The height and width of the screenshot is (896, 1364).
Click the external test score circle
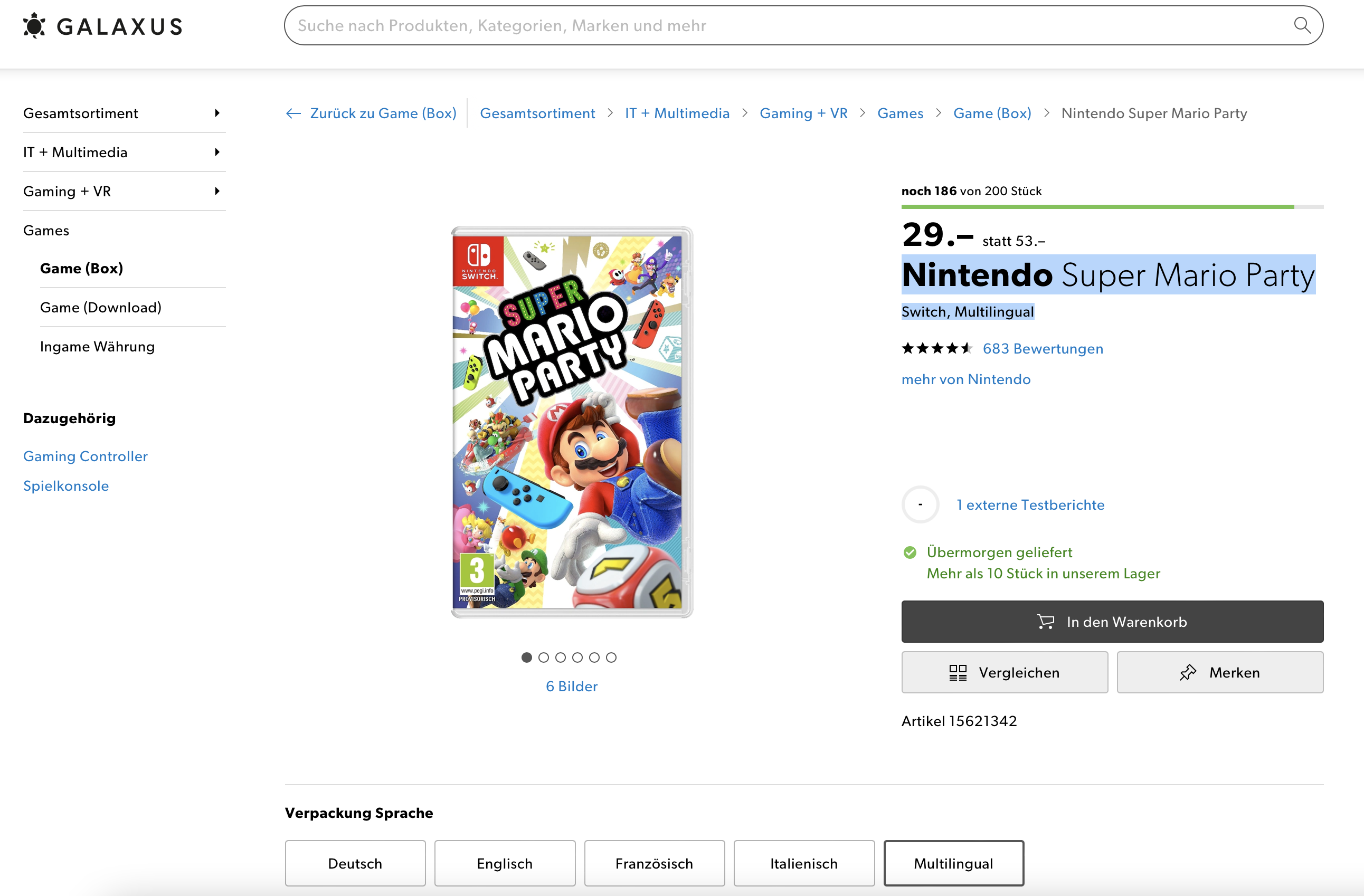(x=921, y=504)
